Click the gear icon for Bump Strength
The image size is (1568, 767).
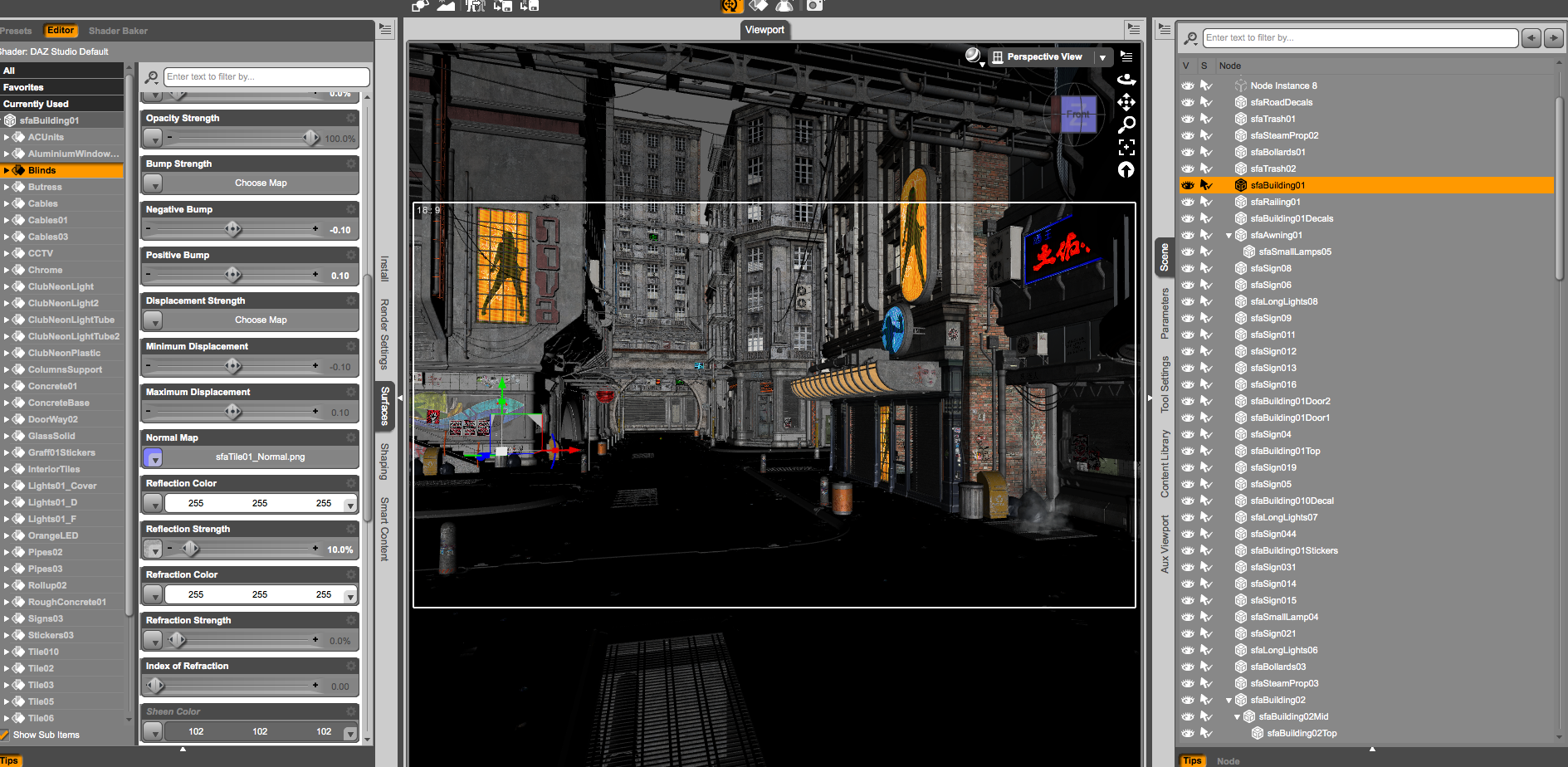351,164
